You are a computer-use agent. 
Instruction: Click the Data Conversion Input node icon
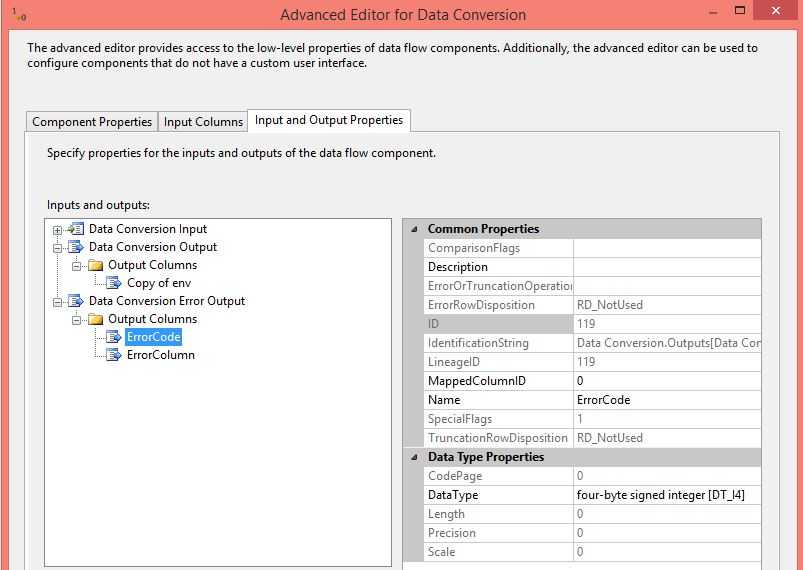click(76, 229)
